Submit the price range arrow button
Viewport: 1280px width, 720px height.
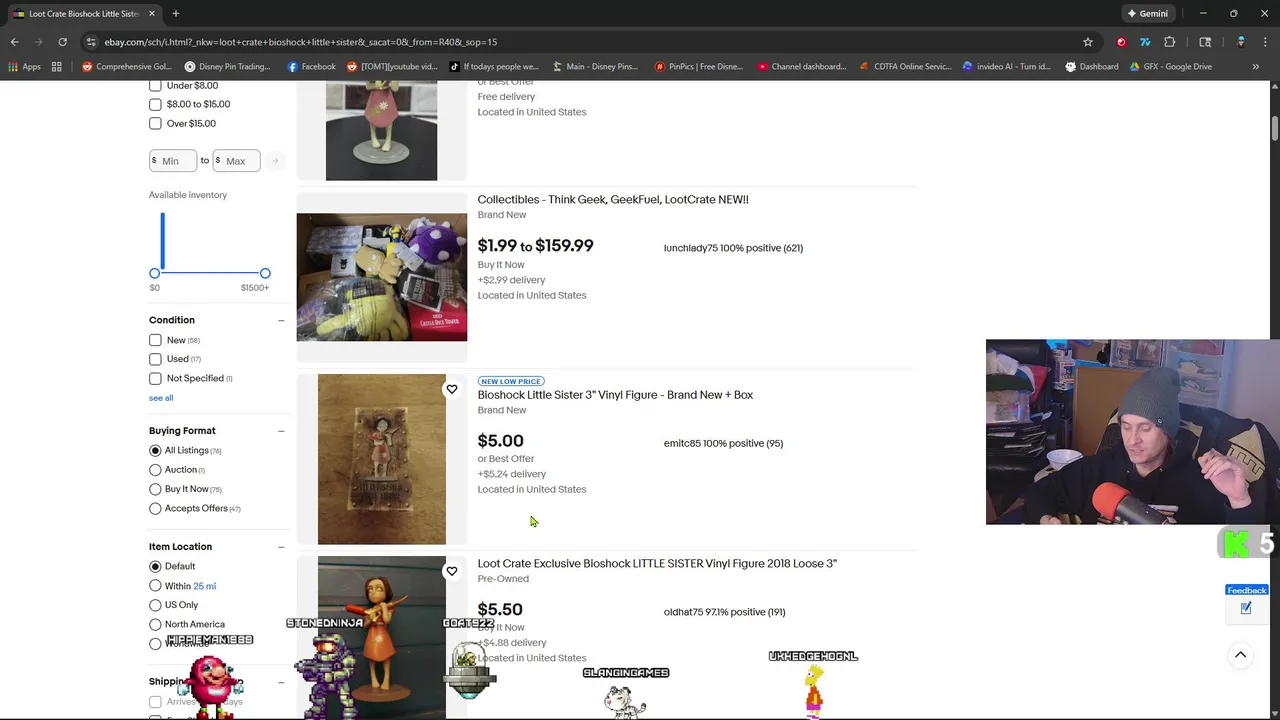coord(275,161)
